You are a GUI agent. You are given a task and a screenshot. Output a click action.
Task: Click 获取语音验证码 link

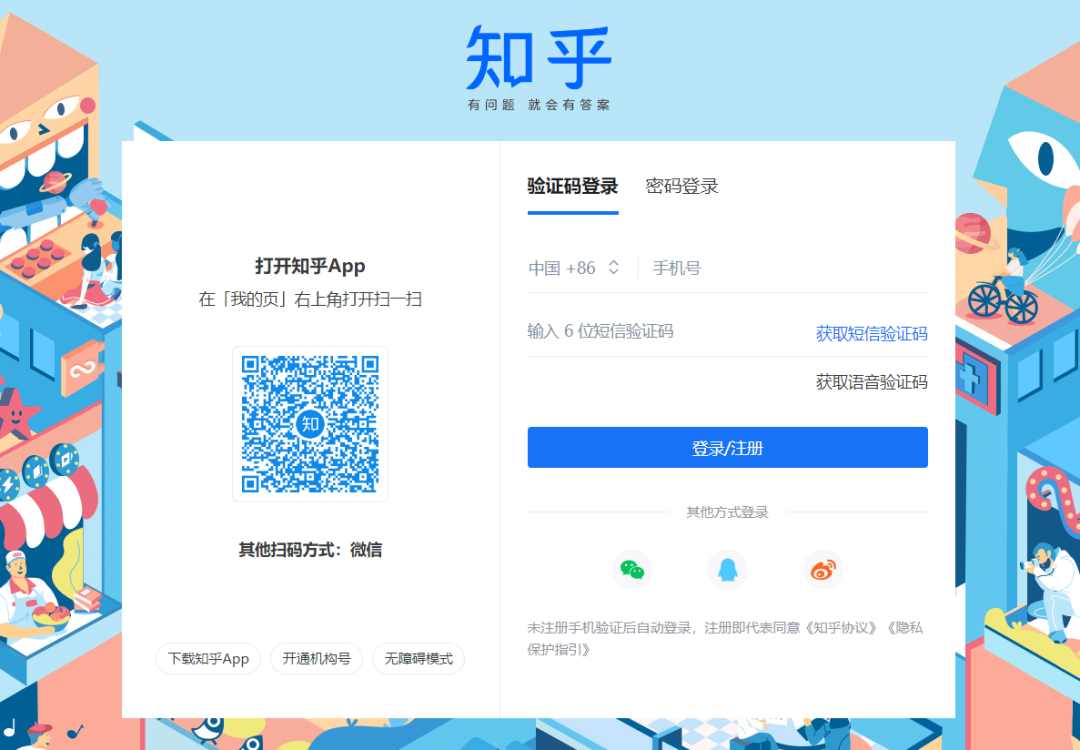pos(871,382)
